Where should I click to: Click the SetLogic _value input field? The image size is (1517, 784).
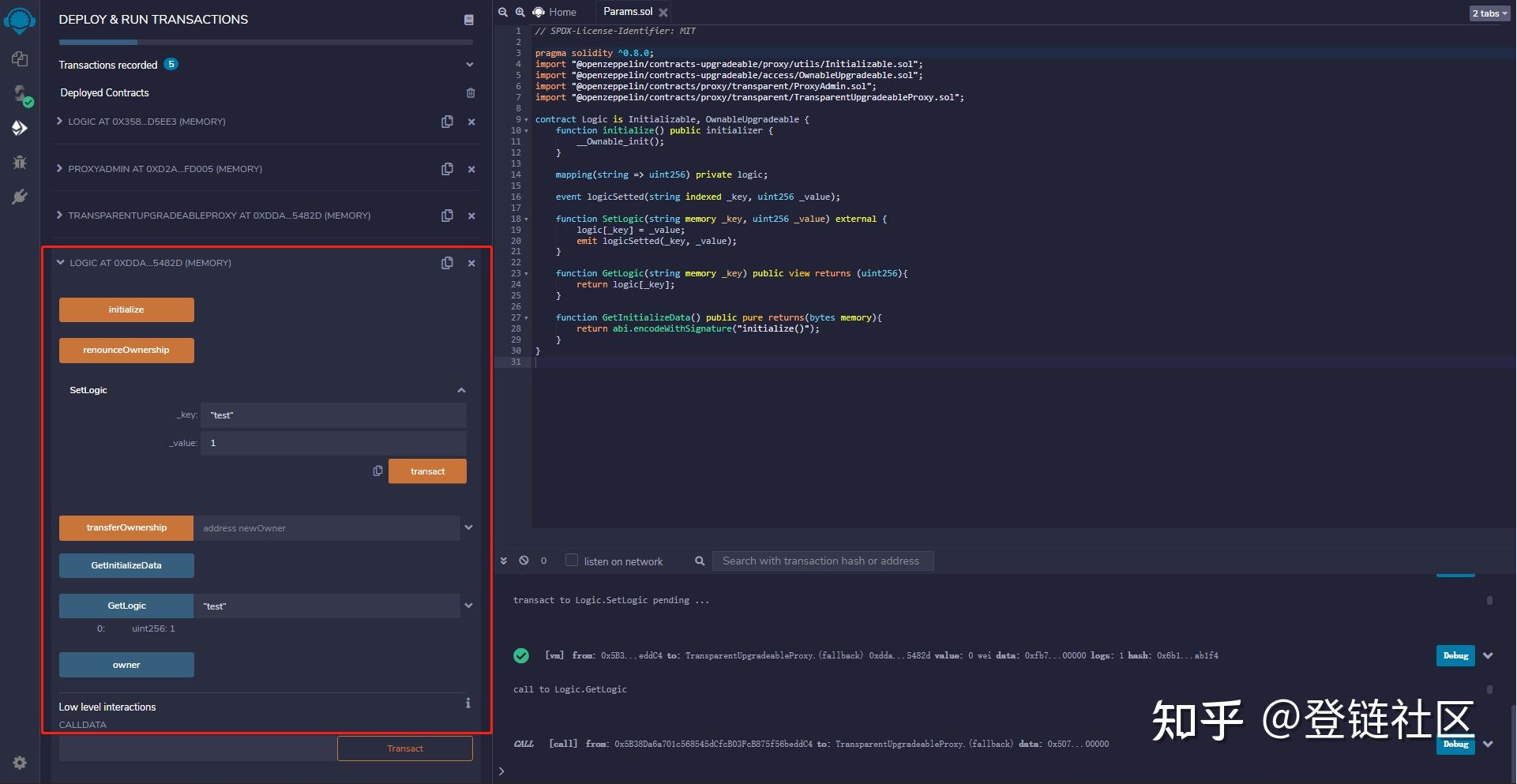333,443
